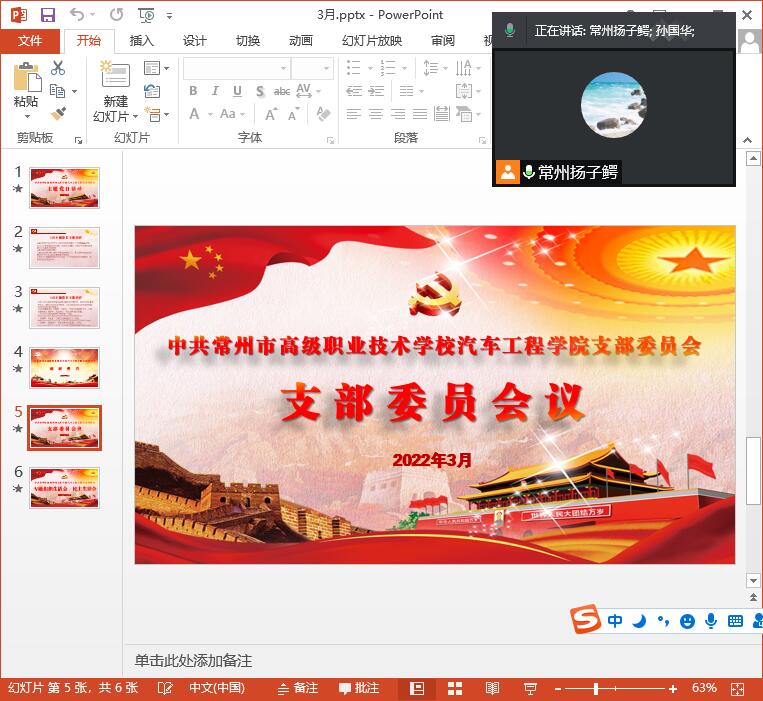This screenshot has height=701, width=763.
Task: Switch to Normal view
Action: pyautogui.click(x=417, y=689)
